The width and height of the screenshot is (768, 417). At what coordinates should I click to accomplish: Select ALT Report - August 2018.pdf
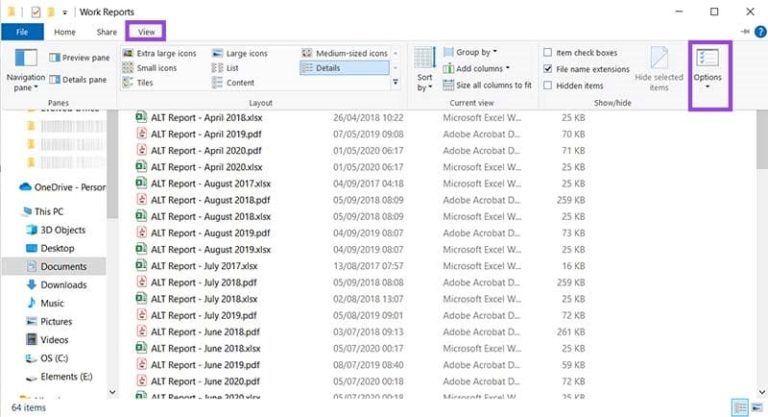210,200
